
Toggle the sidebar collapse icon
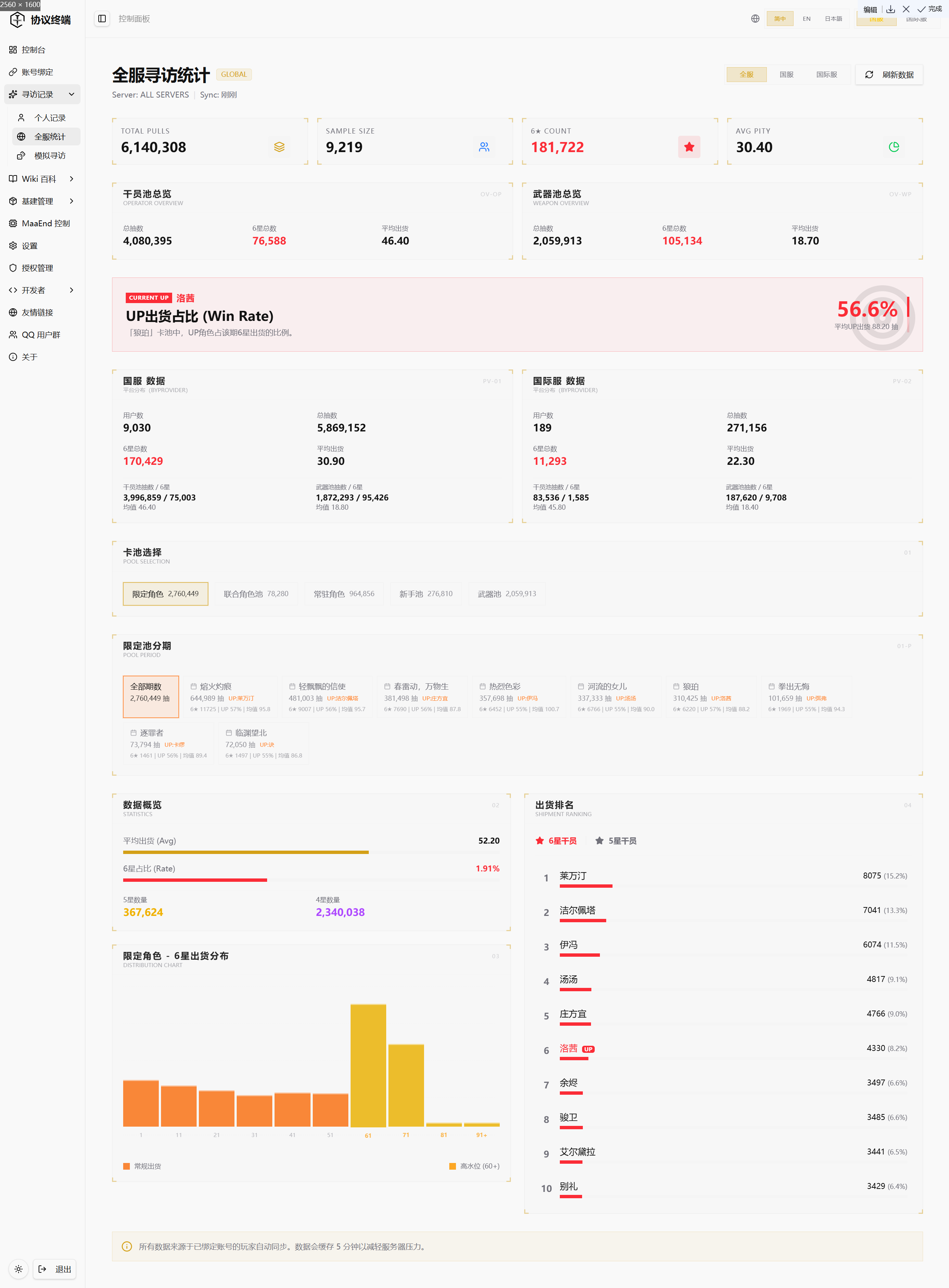click(x=102, y=19)
